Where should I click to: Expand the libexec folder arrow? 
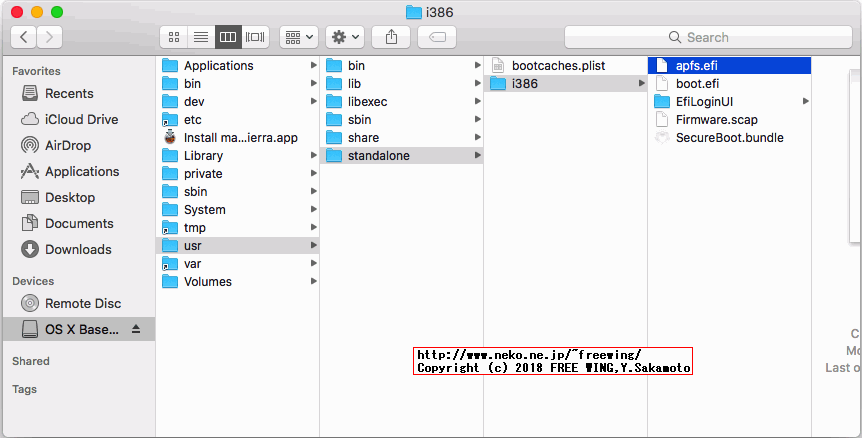[478, 101]
